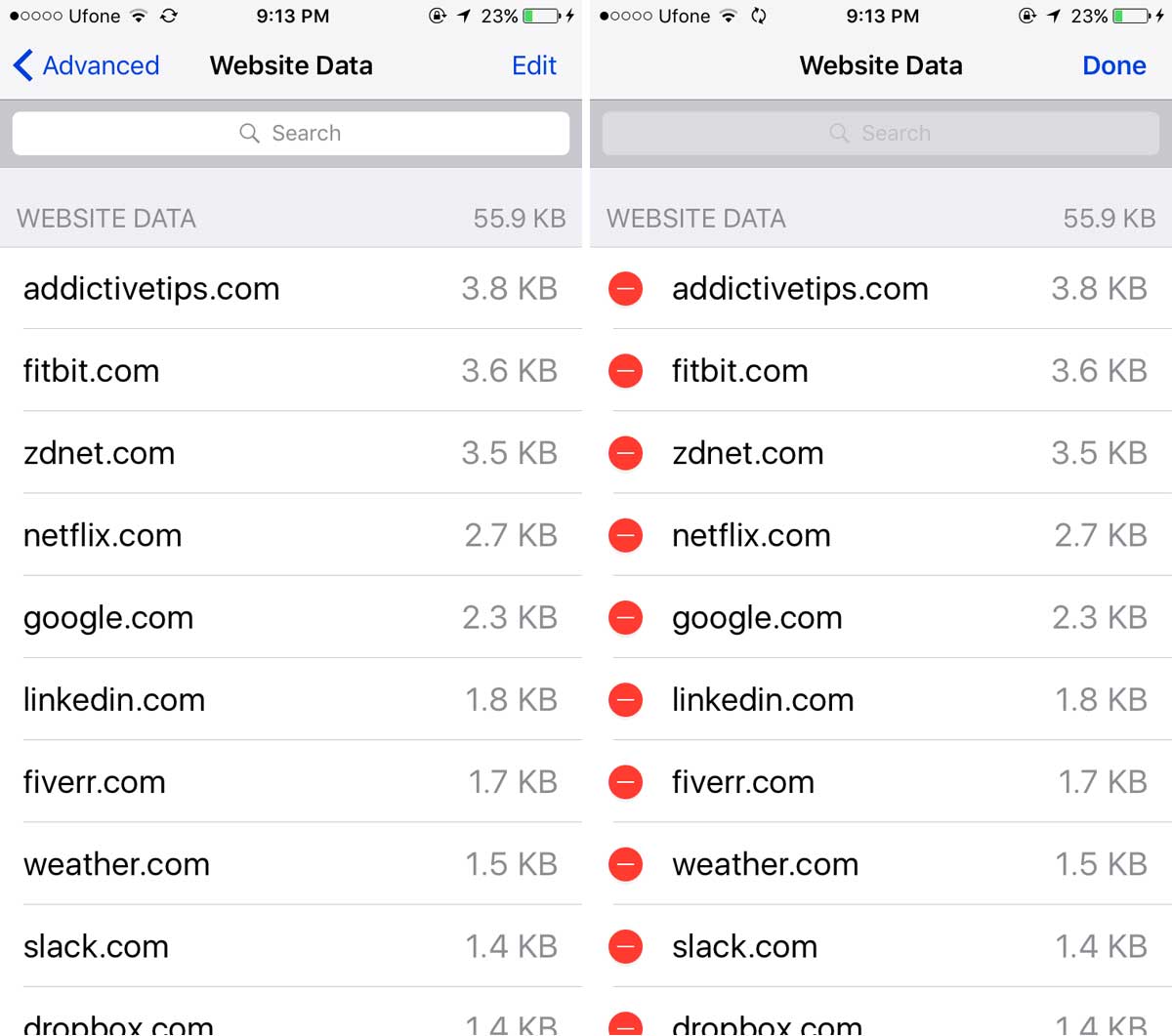Tap the red delete icon beside weather.com
Viewport: 1172px width, 1036px height.
(x=625, y=864)
